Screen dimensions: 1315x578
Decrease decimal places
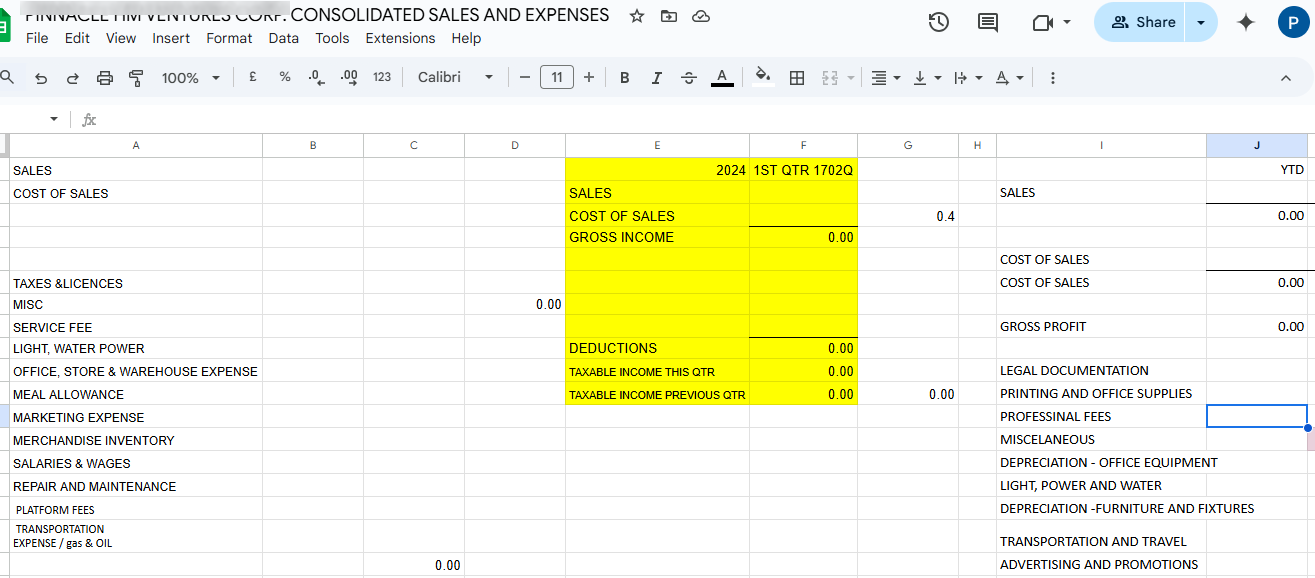click(317, 77)
